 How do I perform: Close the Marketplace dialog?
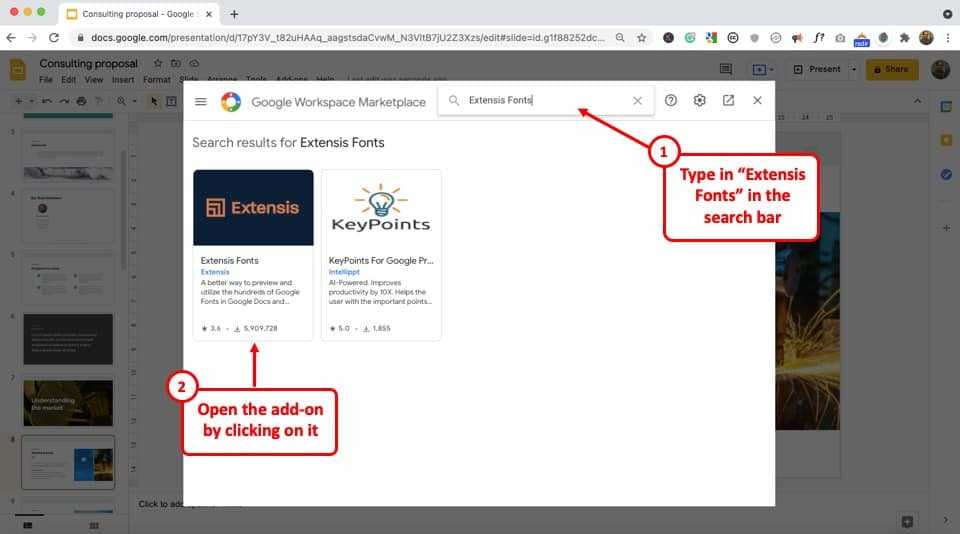tap(757, 101)
